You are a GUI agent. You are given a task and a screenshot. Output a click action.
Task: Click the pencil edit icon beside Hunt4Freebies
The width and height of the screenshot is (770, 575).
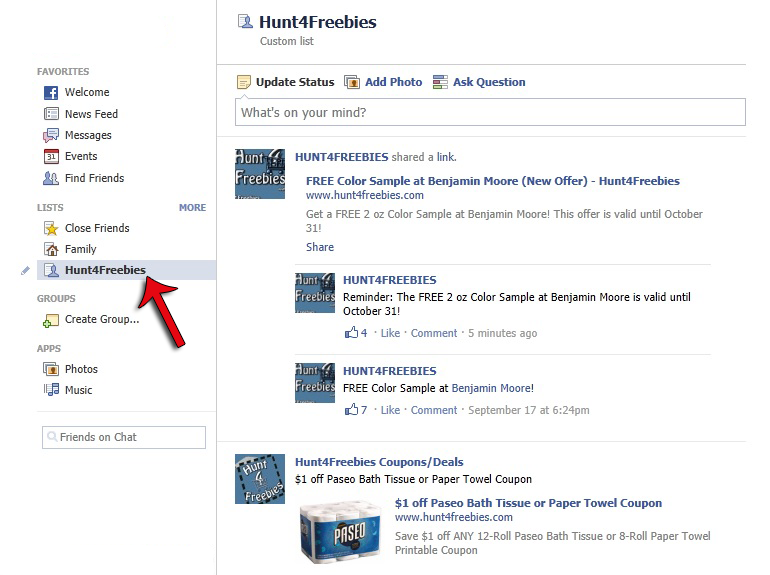click(26, 271)
